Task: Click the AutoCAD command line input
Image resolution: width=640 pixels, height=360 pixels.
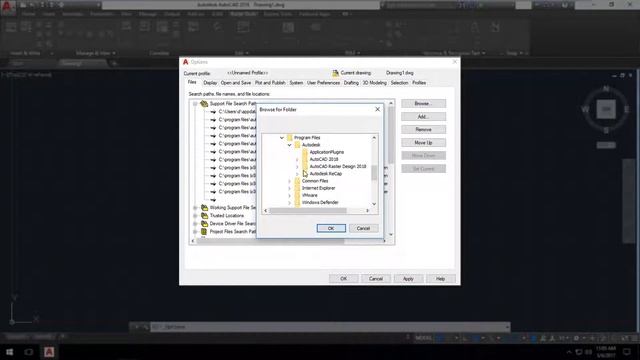Action: [x=331, y=327]
